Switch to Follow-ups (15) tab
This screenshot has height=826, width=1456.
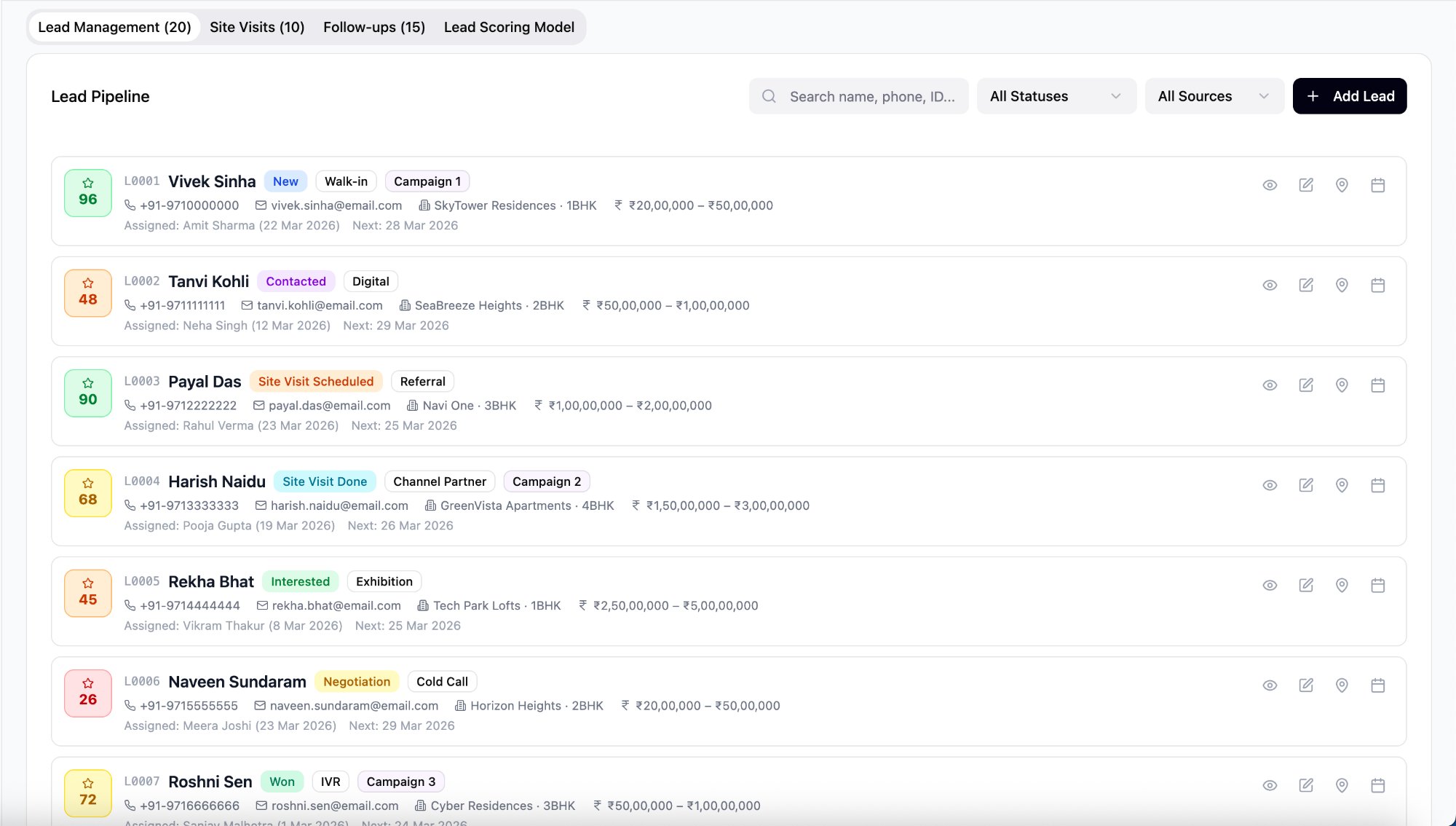coord(374,27)
